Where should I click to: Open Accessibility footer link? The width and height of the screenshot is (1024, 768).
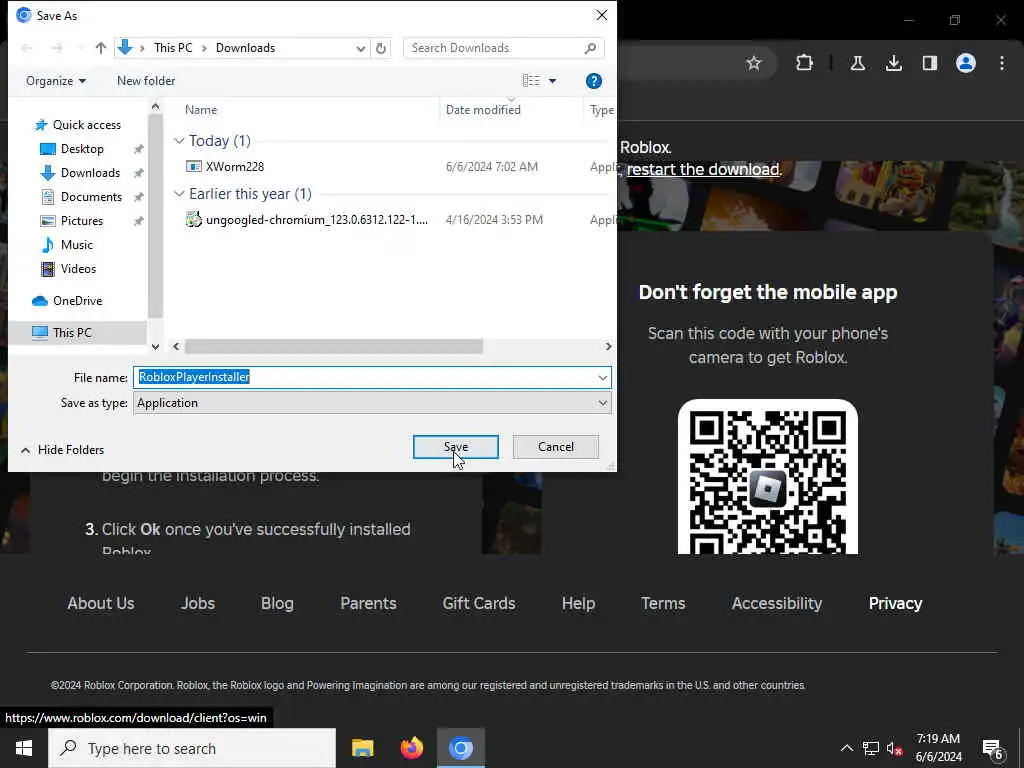pyautogui.click(x=776, y=603)
